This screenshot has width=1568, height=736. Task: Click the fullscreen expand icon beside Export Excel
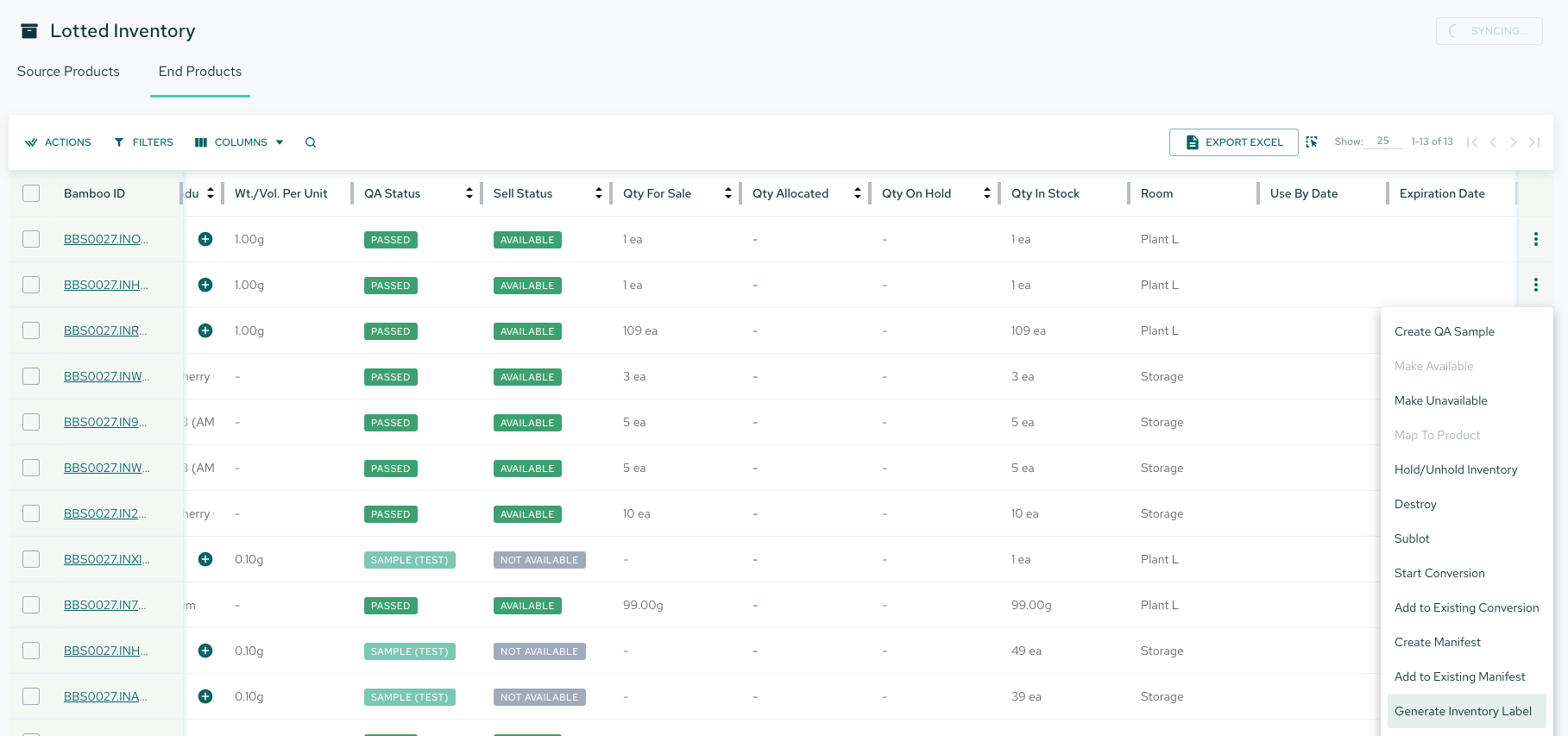(1312, 142)
